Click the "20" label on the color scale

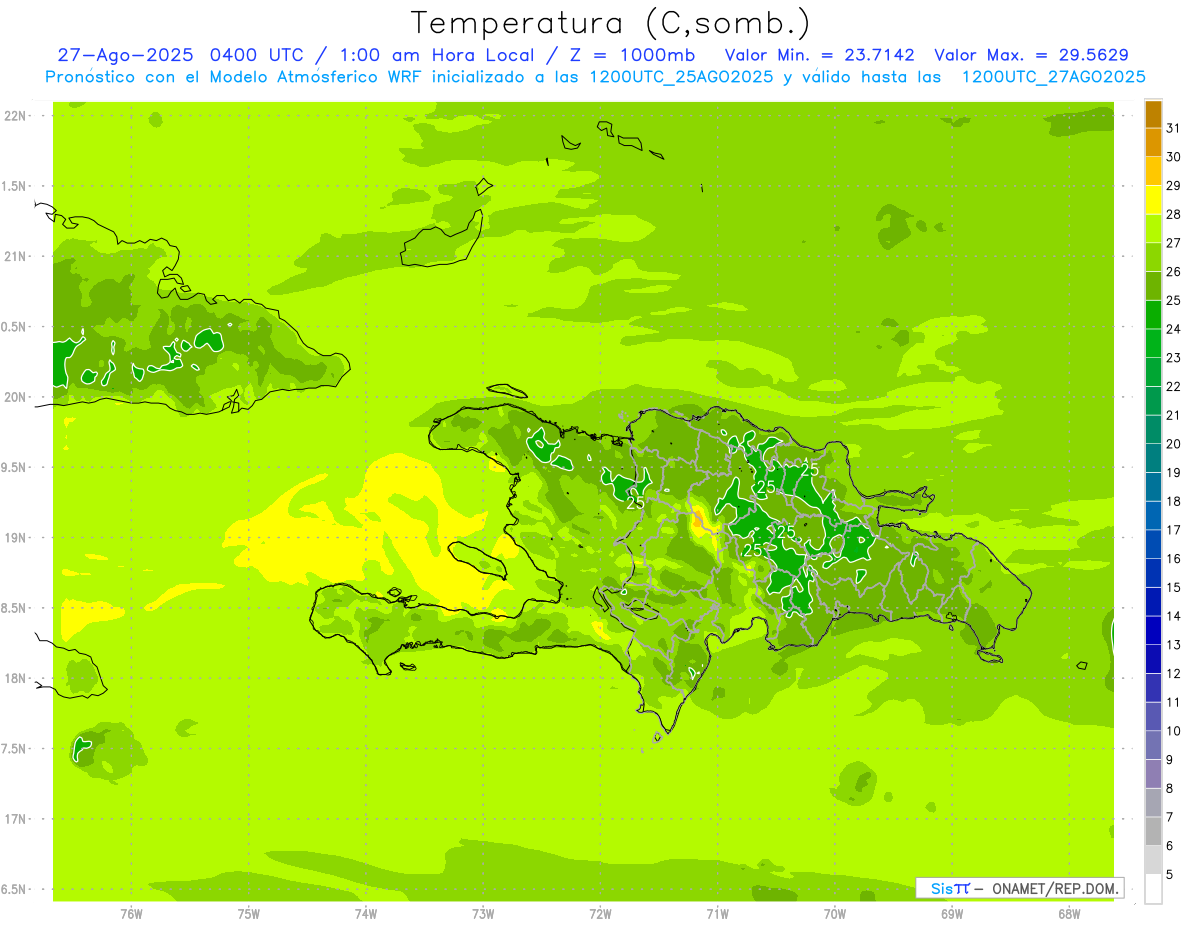1174,444
